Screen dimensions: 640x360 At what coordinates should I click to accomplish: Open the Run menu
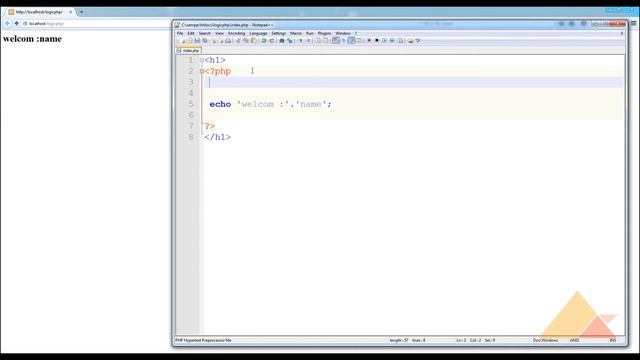(310, 33)
